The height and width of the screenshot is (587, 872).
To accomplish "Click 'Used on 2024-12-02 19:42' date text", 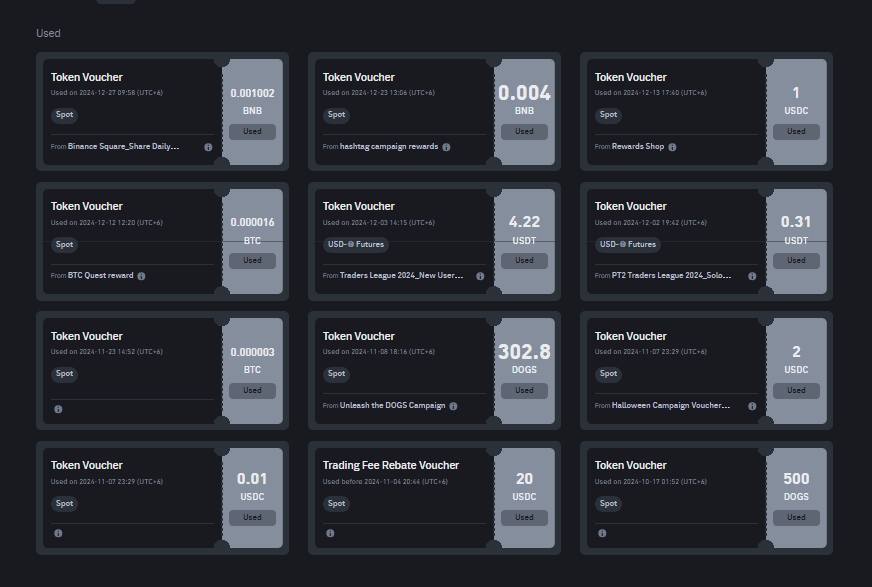I will (x=651, y=223).
